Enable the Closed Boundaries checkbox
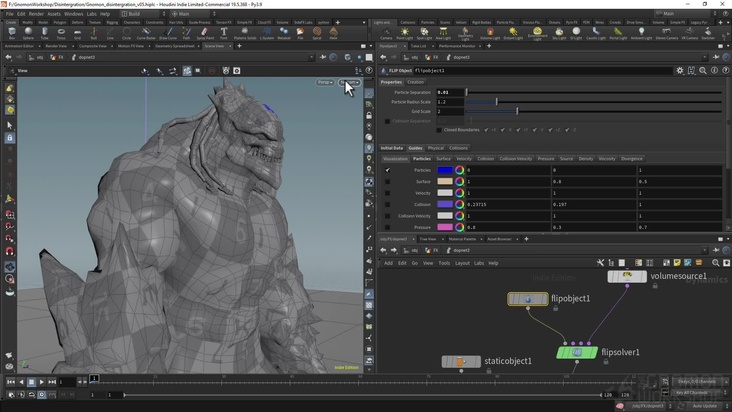The height and width of the screenshot is (412, 732). [x=438, y=130]
